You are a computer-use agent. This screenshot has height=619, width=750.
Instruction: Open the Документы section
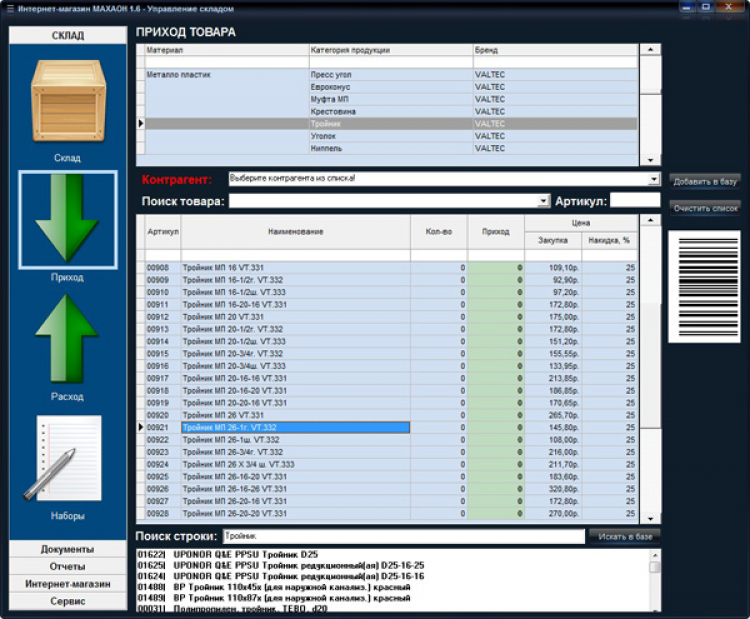coord(67,549)
